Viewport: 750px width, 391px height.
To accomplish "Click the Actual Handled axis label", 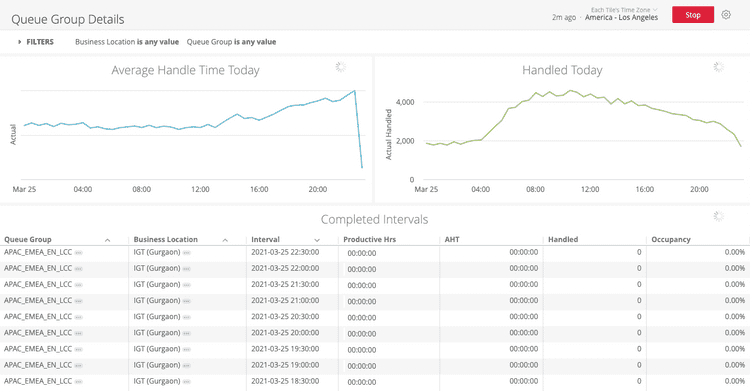I will coord(388,134).
